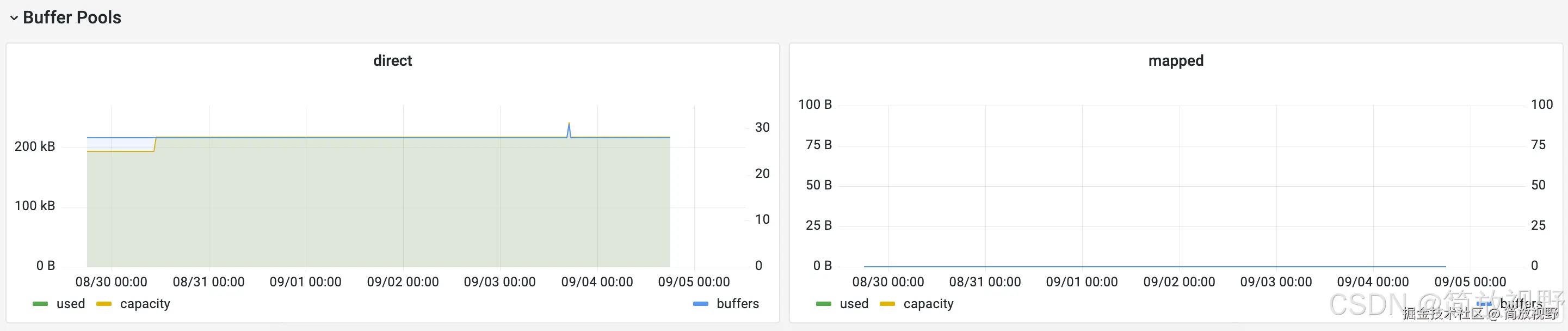Collapse the Buffer Pools row chevron
The image size is (1568, 331).
click(x=14, y=19)
